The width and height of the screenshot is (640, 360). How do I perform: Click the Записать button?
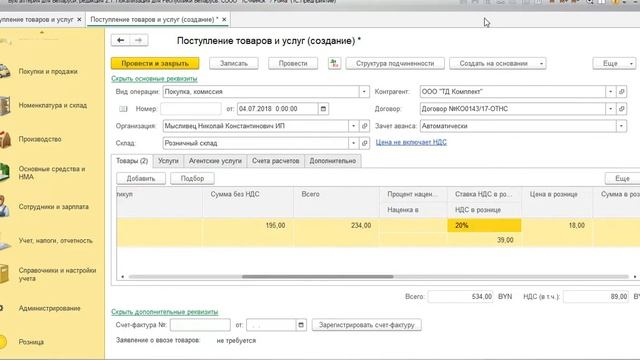point(234,63)
